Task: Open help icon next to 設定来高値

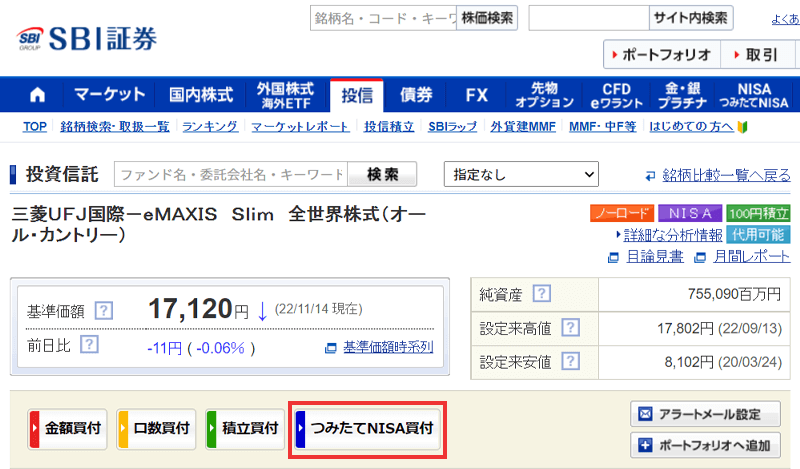Action: [570, 328]
